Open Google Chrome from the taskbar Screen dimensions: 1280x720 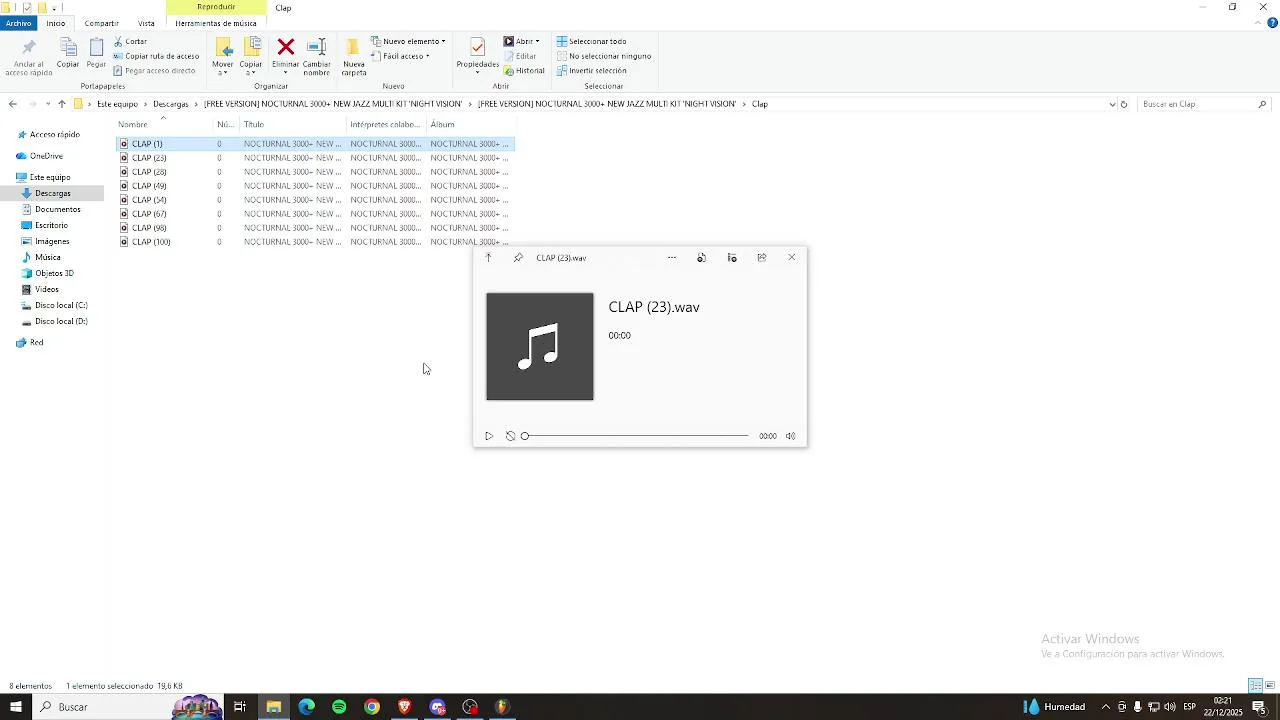pos(372,707)
